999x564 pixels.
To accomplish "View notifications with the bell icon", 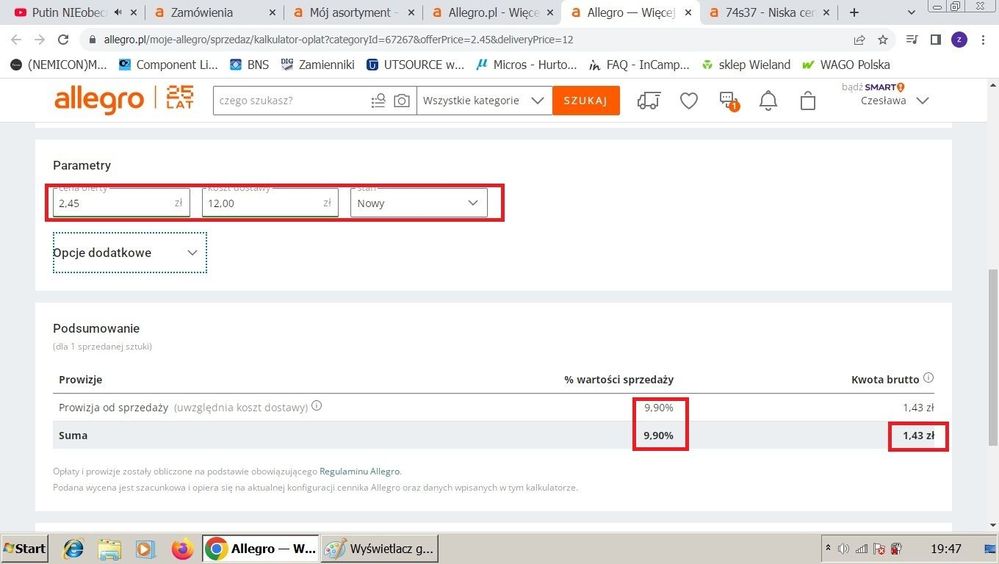I will pos(768,101).
